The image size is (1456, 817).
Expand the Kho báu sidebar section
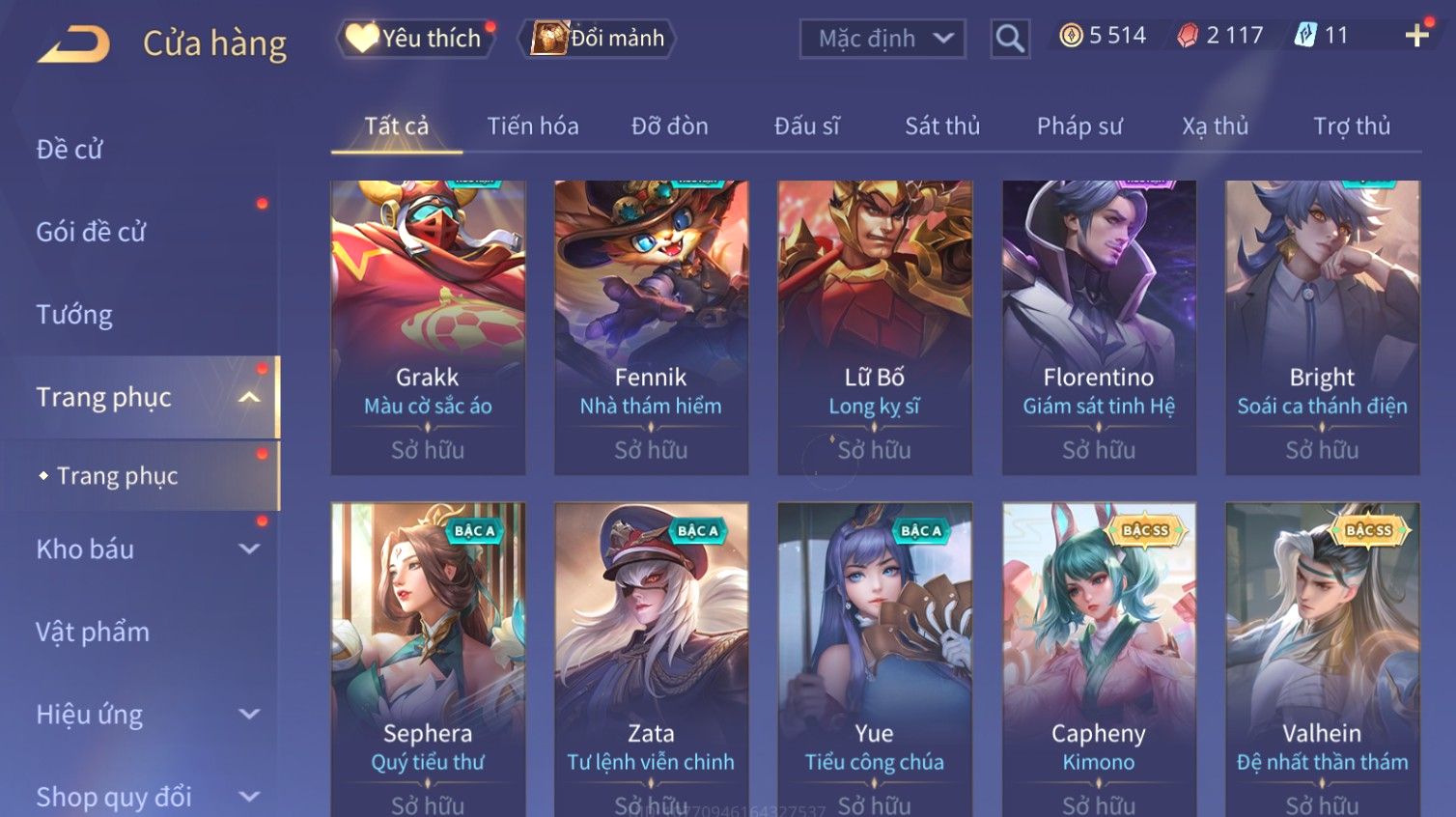(x=249, y=549)
